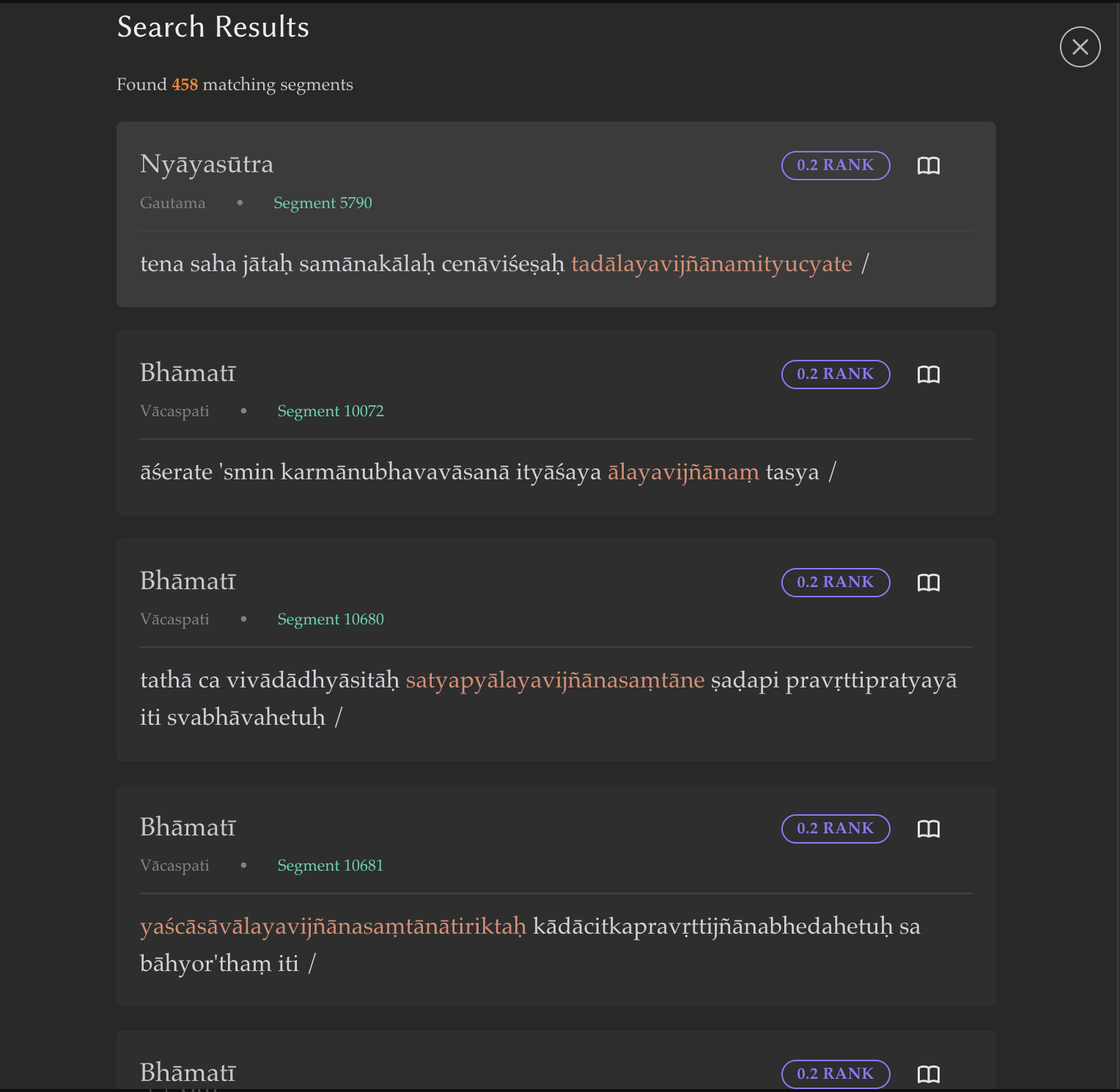Click the 458 matching segments count
1120x1092 pixels.
(185, 85)
